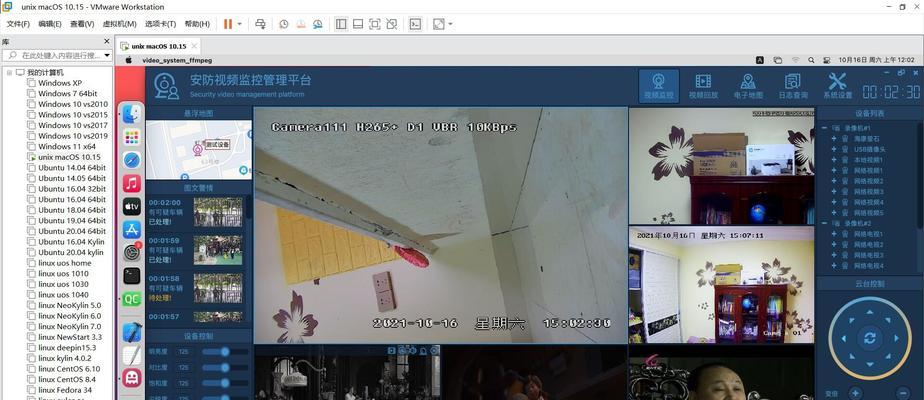The image size is (924, 400).
Task: Click the PTZ center refresh button
Action: point(870,338)
